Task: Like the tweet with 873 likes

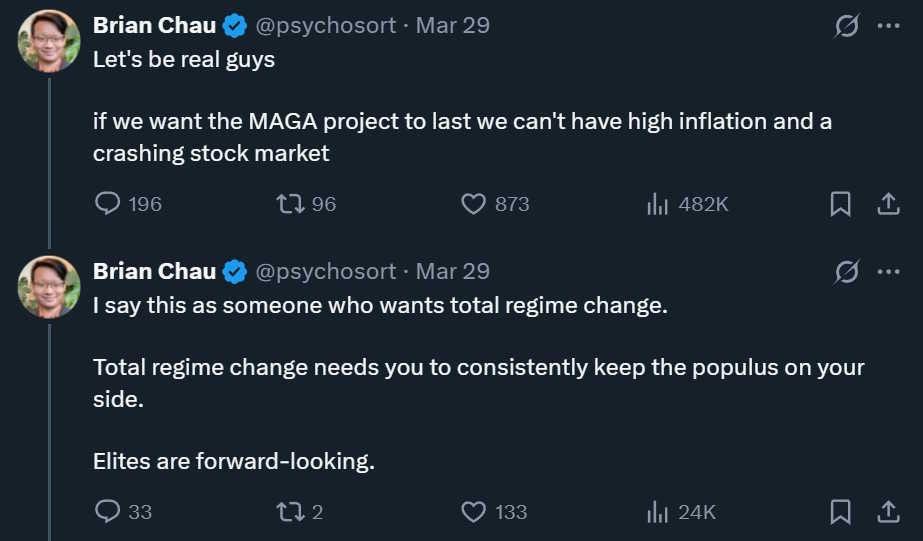Action: click(473, 204)
